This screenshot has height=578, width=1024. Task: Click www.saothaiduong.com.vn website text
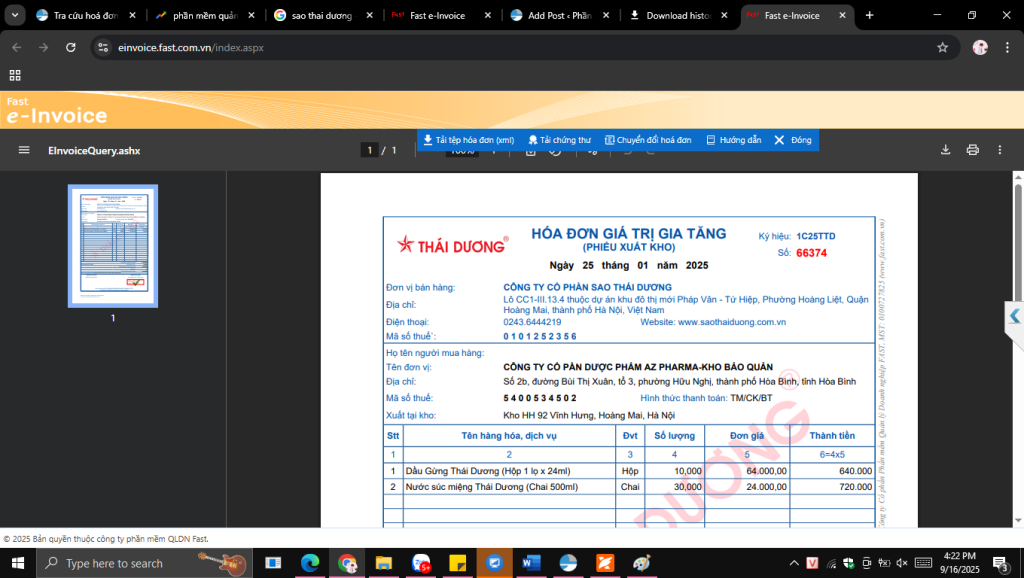[731, 322]
